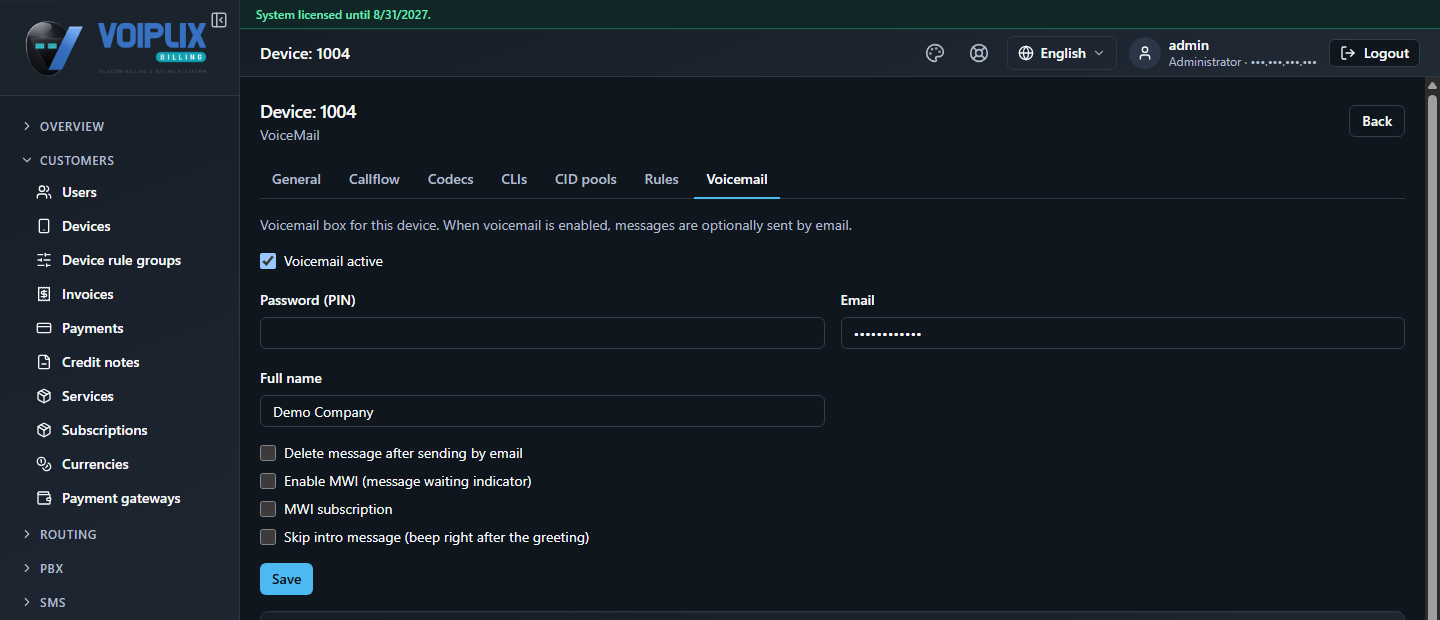Open Users in the sidebar
This screenshot has width=1440, height=620.
click(79, 192)
